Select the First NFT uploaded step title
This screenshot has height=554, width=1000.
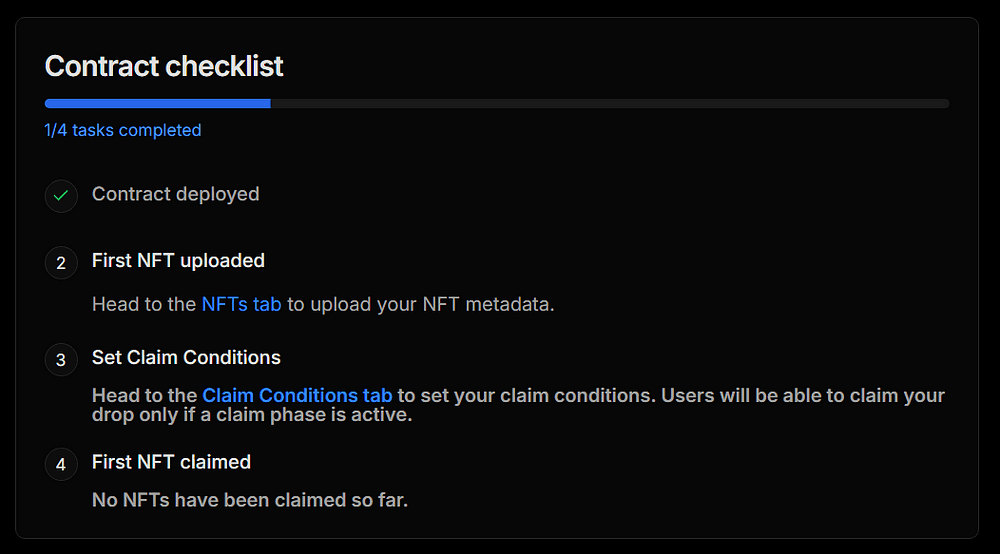click(178, 260)
